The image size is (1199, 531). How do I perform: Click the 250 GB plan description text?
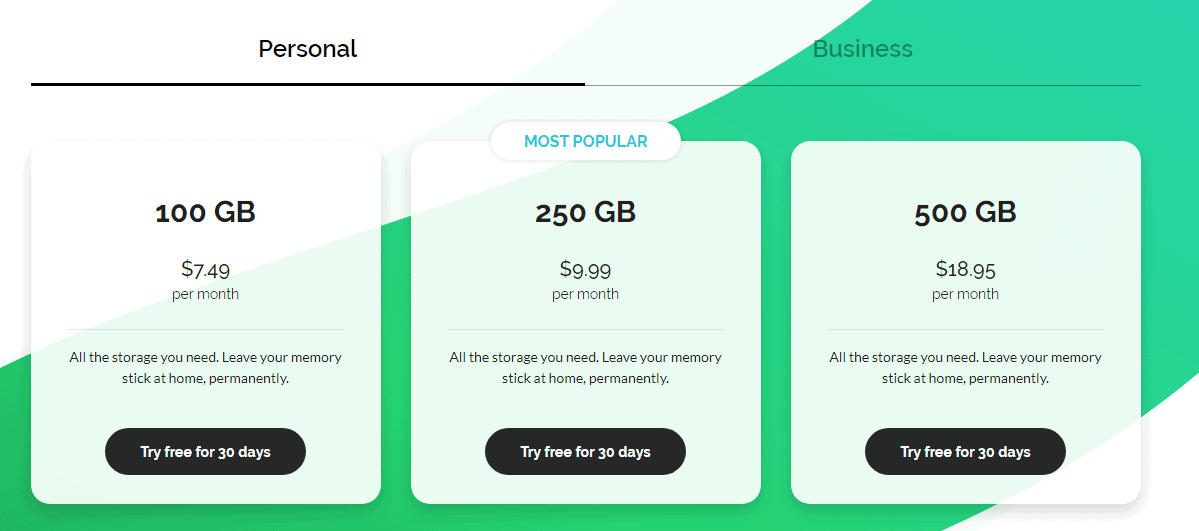(585, 368)
